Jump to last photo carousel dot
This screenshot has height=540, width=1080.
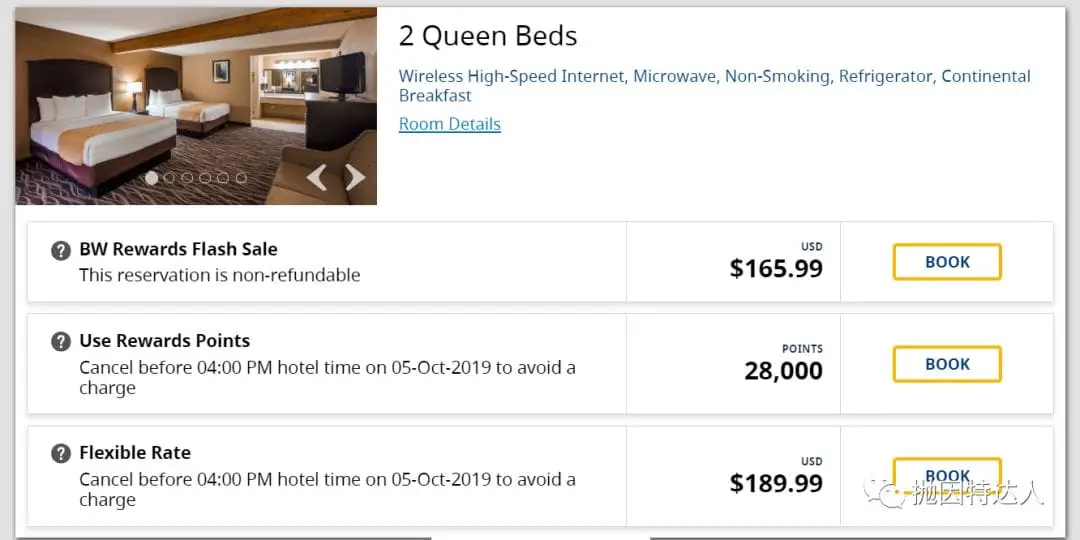point(241,178)
